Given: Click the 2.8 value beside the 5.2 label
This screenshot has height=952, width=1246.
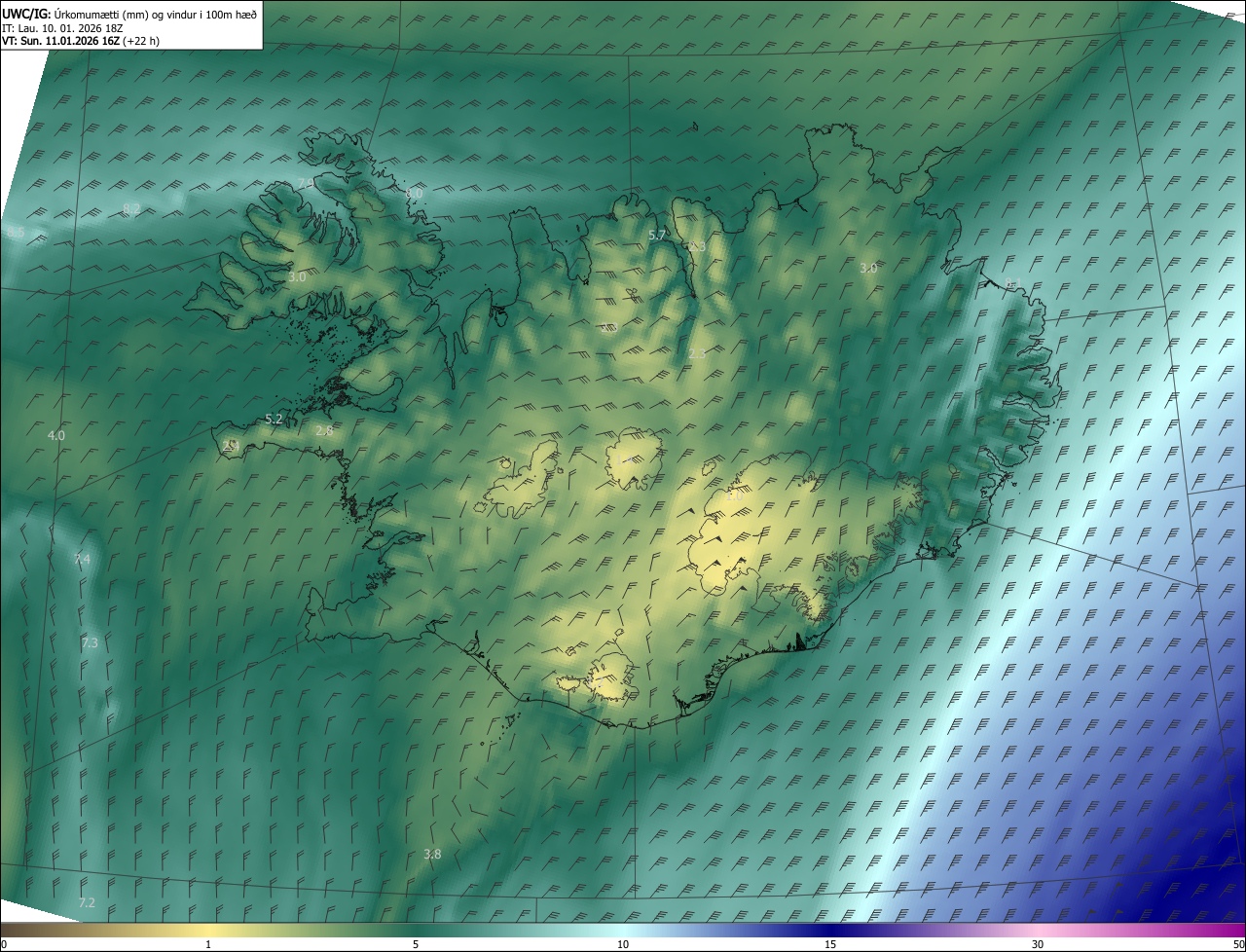Looking at the screenshot, I should point(324,430).
